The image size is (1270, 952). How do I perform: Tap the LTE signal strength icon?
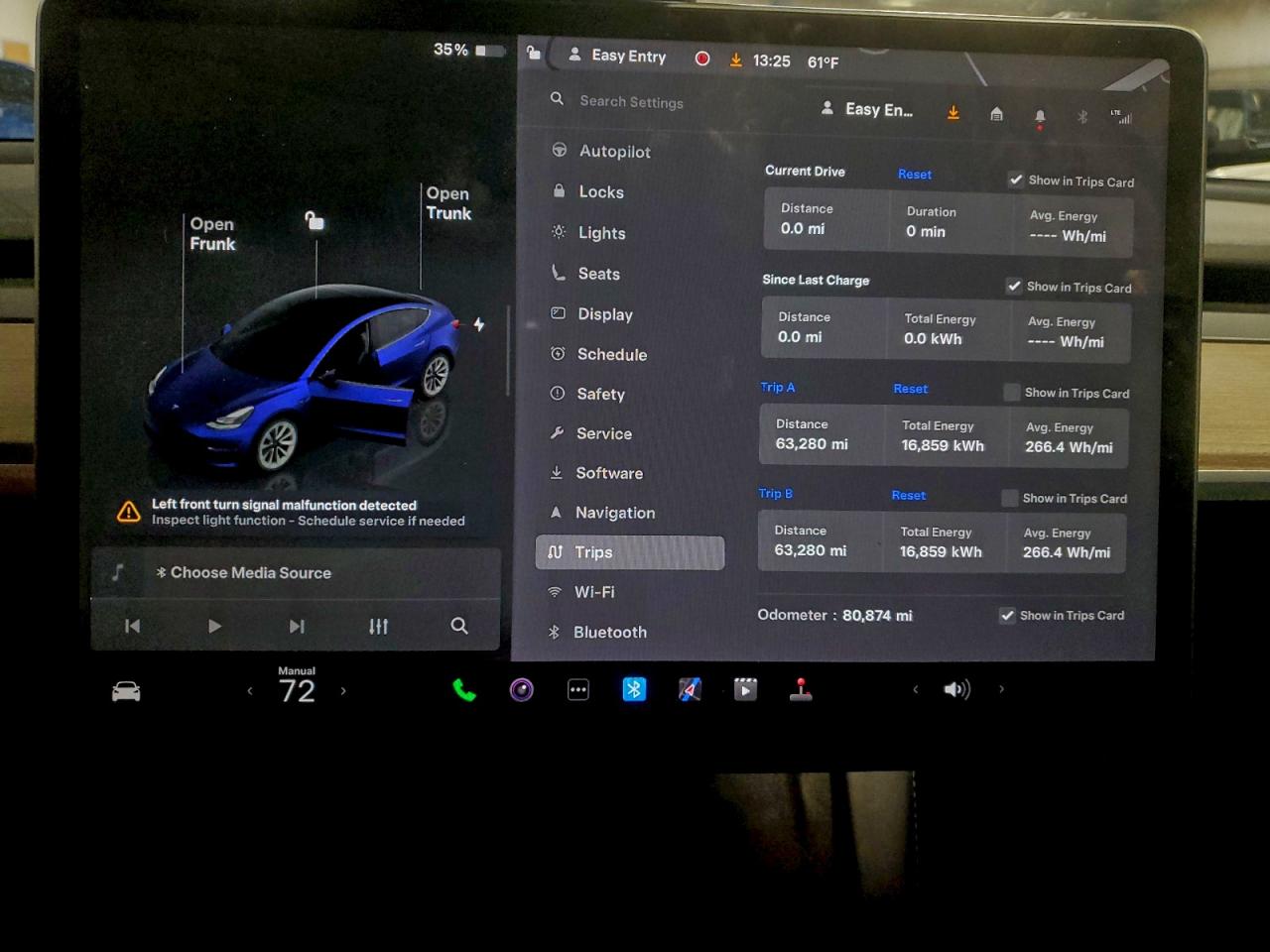pyautogui.click(x=1121, y=117)
